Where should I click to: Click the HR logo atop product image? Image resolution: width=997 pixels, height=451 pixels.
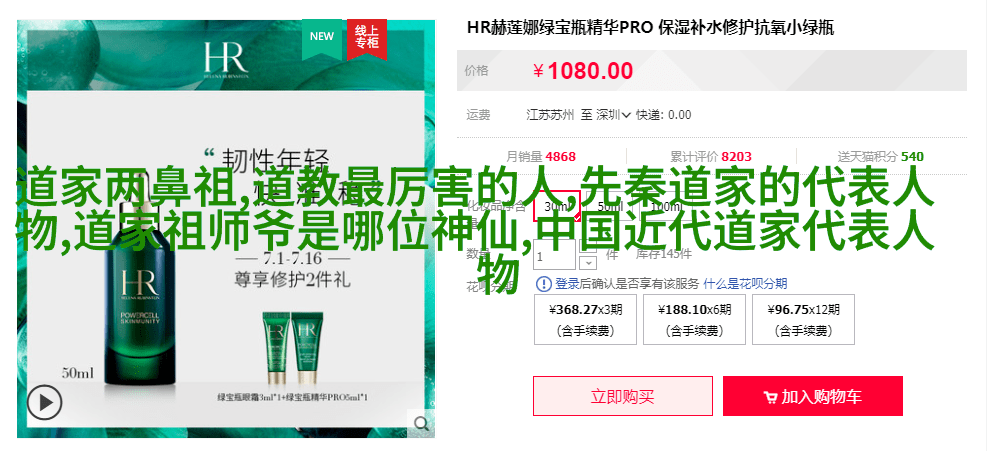[x=226, y=60]
